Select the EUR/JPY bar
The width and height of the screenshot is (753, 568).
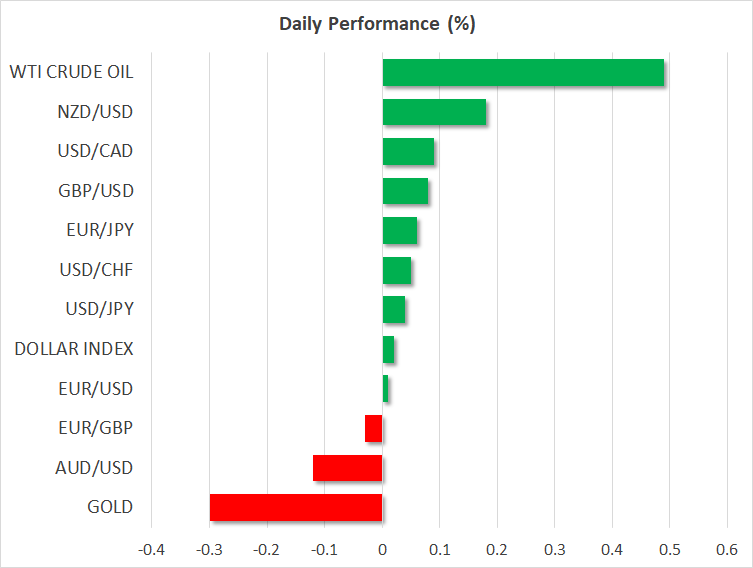pyautogui.click(x=400, y=231)
